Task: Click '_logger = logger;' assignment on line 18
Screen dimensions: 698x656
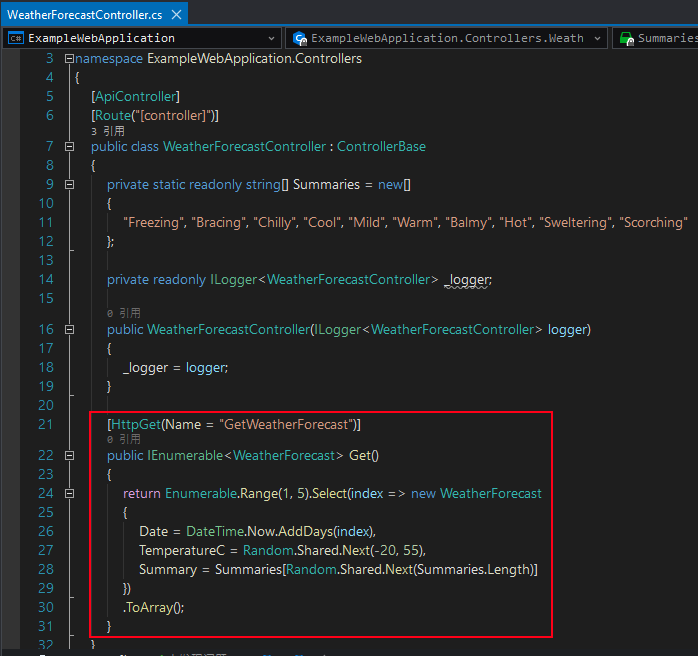Action: [x=175, y=368]
